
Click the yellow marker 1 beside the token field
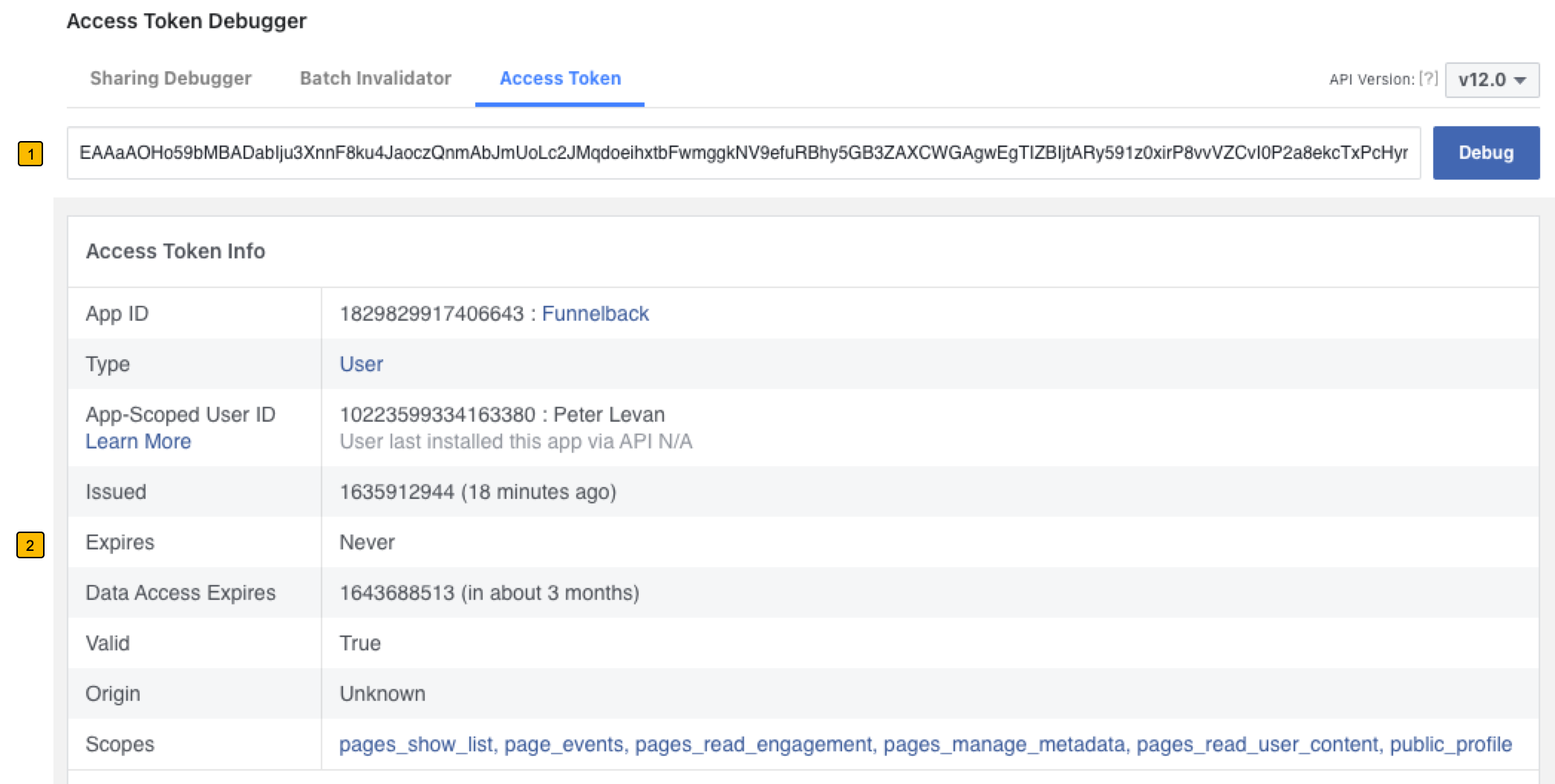30,154
